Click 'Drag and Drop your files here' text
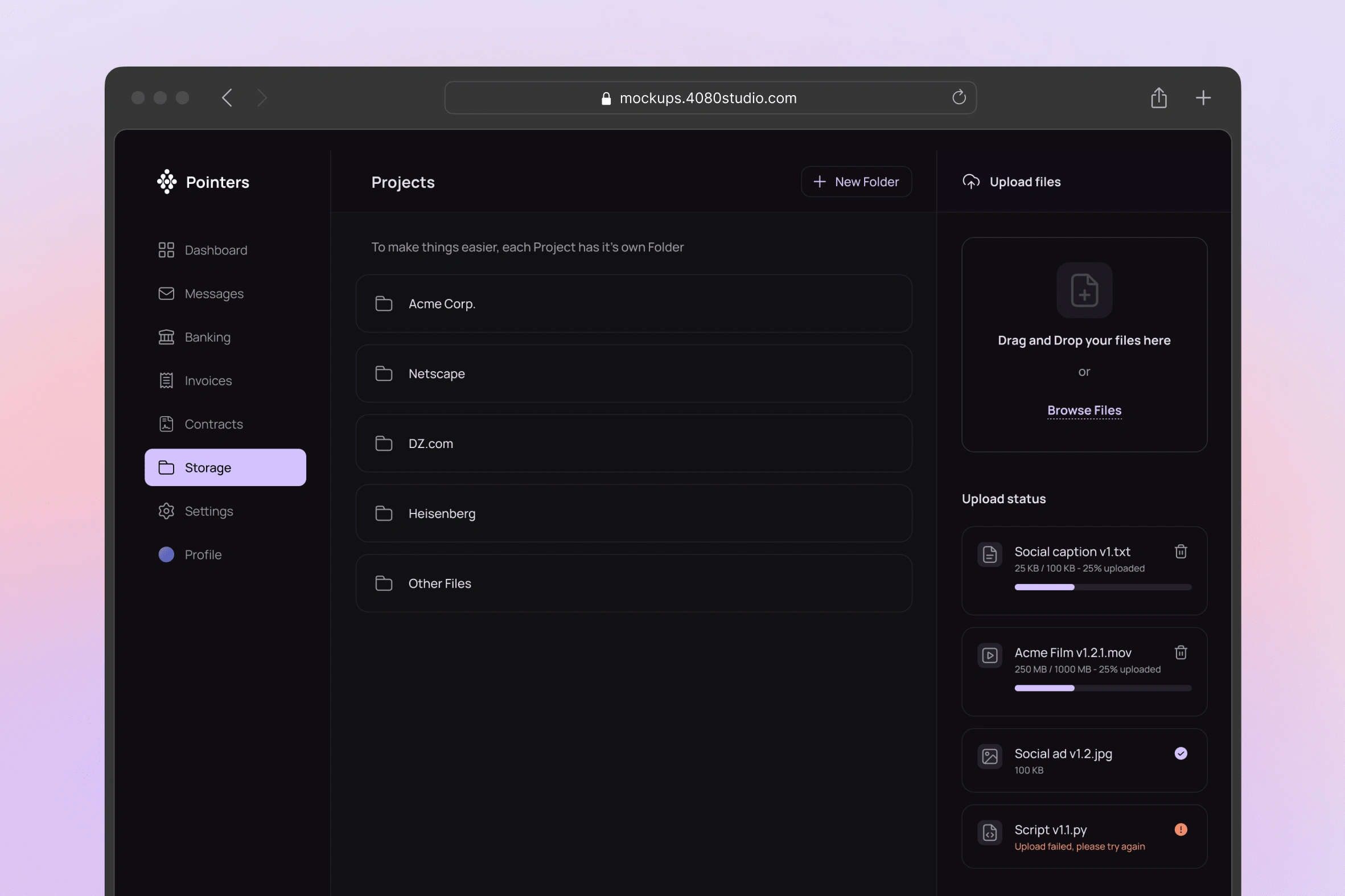 (x=1084, y=340)
